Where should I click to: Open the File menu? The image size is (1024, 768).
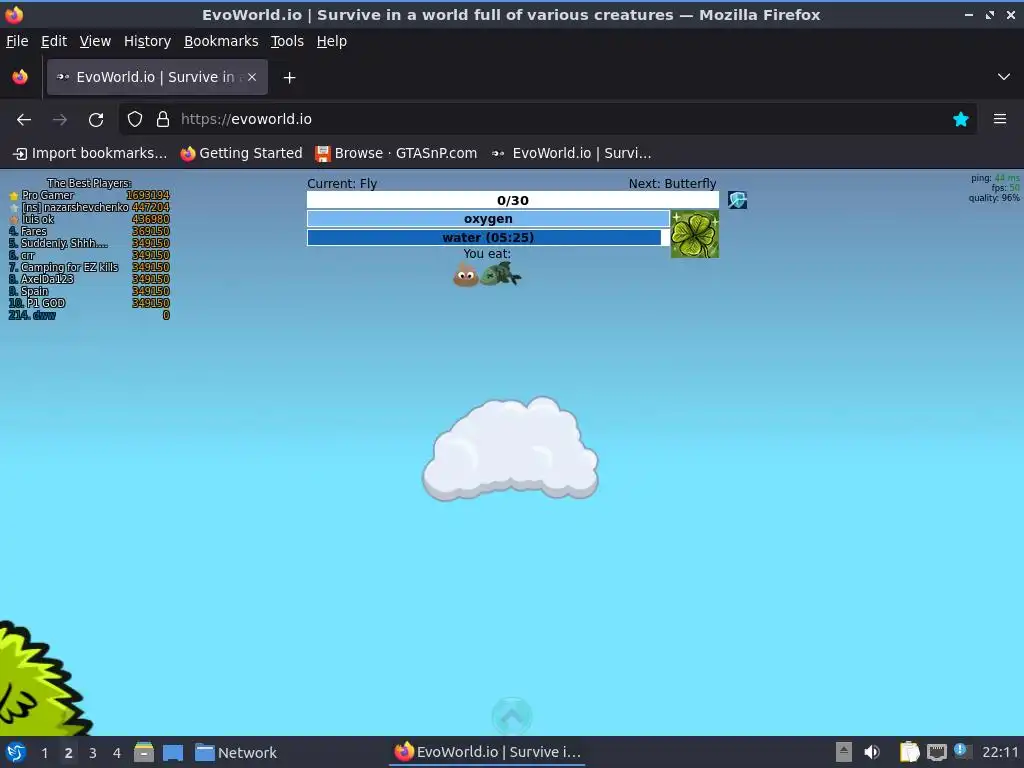(x=17, y=41)
